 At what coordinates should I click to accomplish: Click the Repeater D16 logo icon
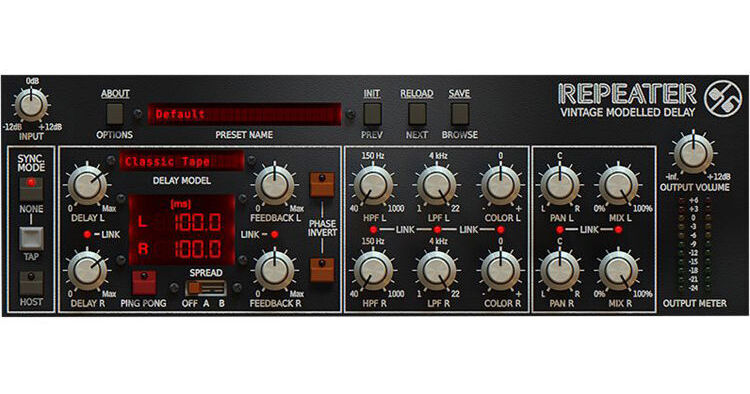723,99
